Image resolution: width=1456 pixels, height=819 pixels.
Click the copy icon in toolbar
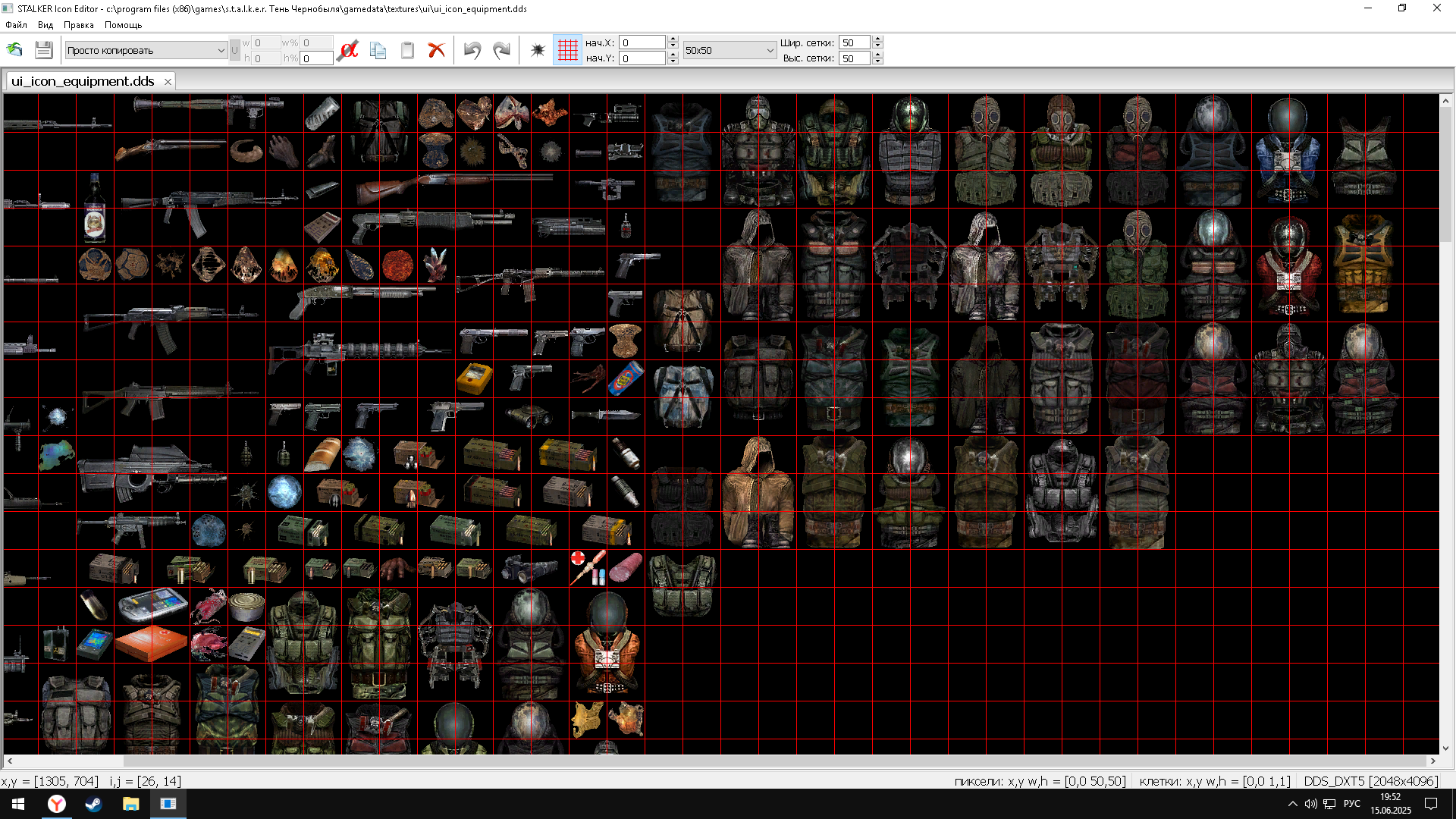click(378, 50)
